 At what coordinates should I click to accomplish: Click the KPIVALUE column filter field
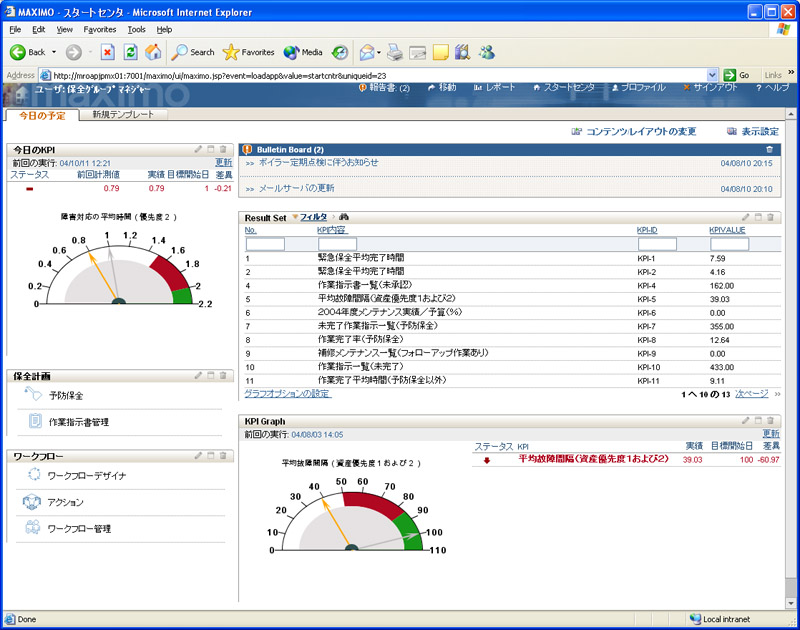click(729, 244)
